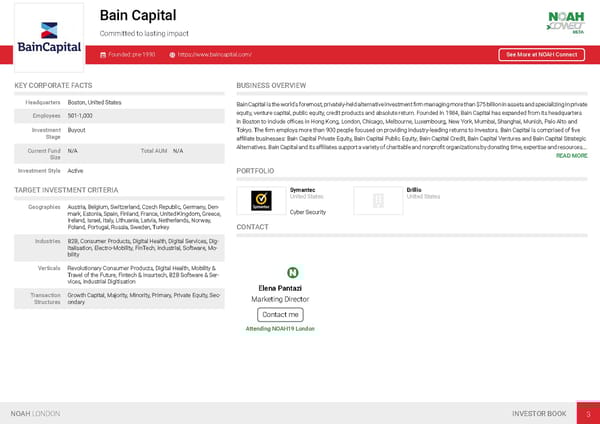This screenshot has width=600, height=424.
Task: Click the Key Corporate Facts heading
Action: [x=53, y=86]
